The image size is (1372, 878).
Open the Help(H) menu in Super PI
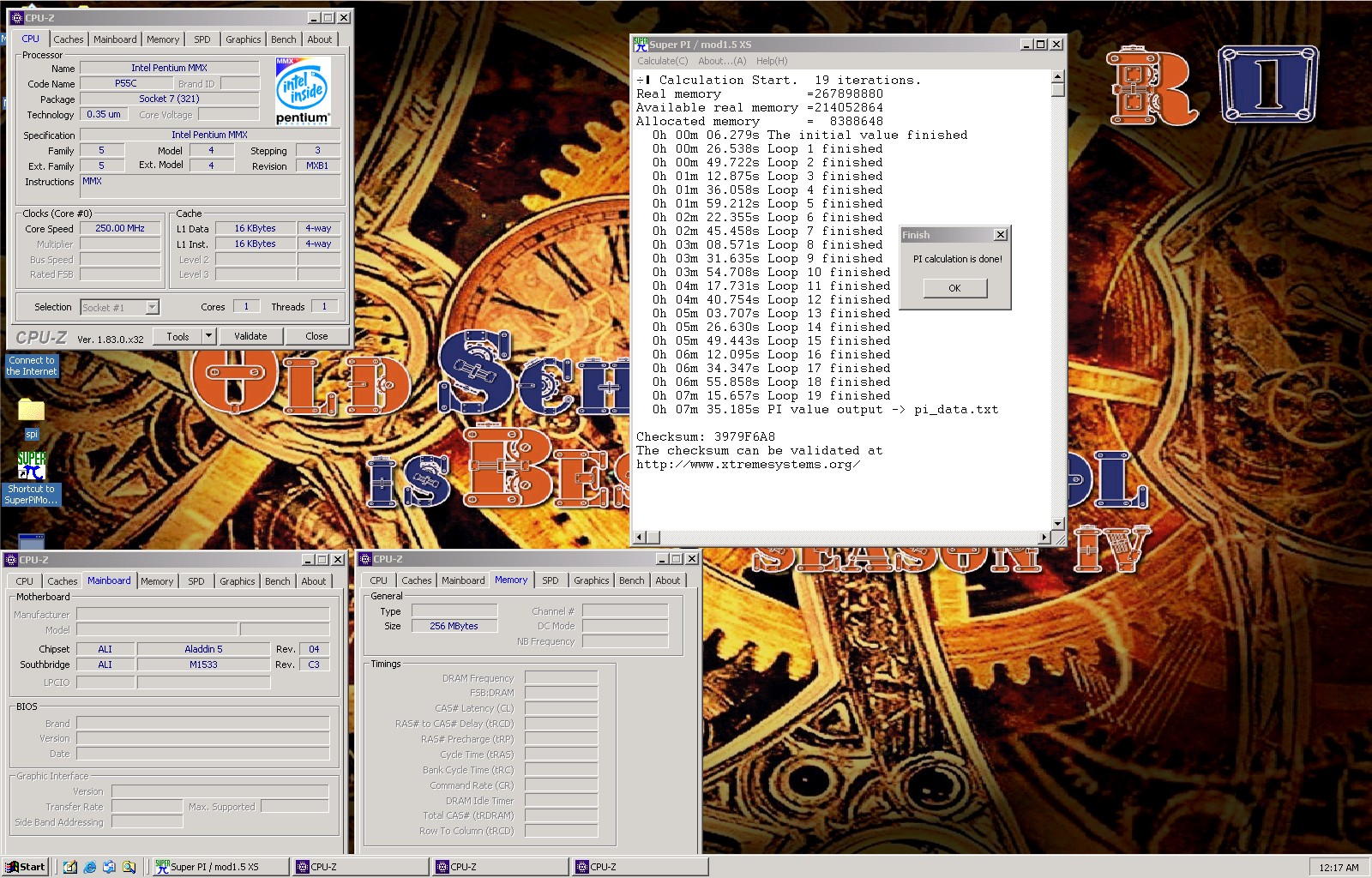click(772, 61)
